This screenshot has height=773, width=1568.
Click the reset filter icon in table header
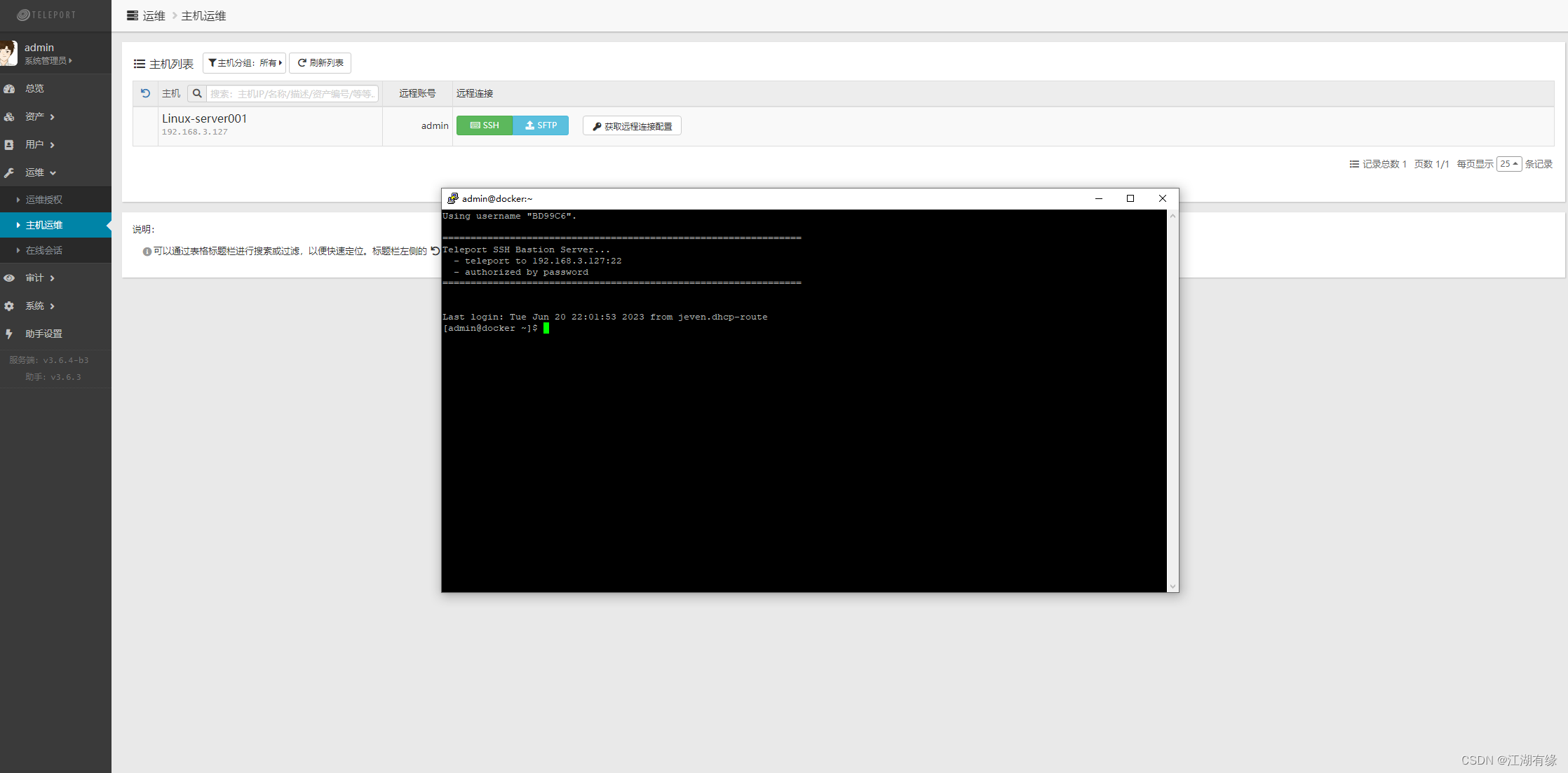(x=145, y=93)
